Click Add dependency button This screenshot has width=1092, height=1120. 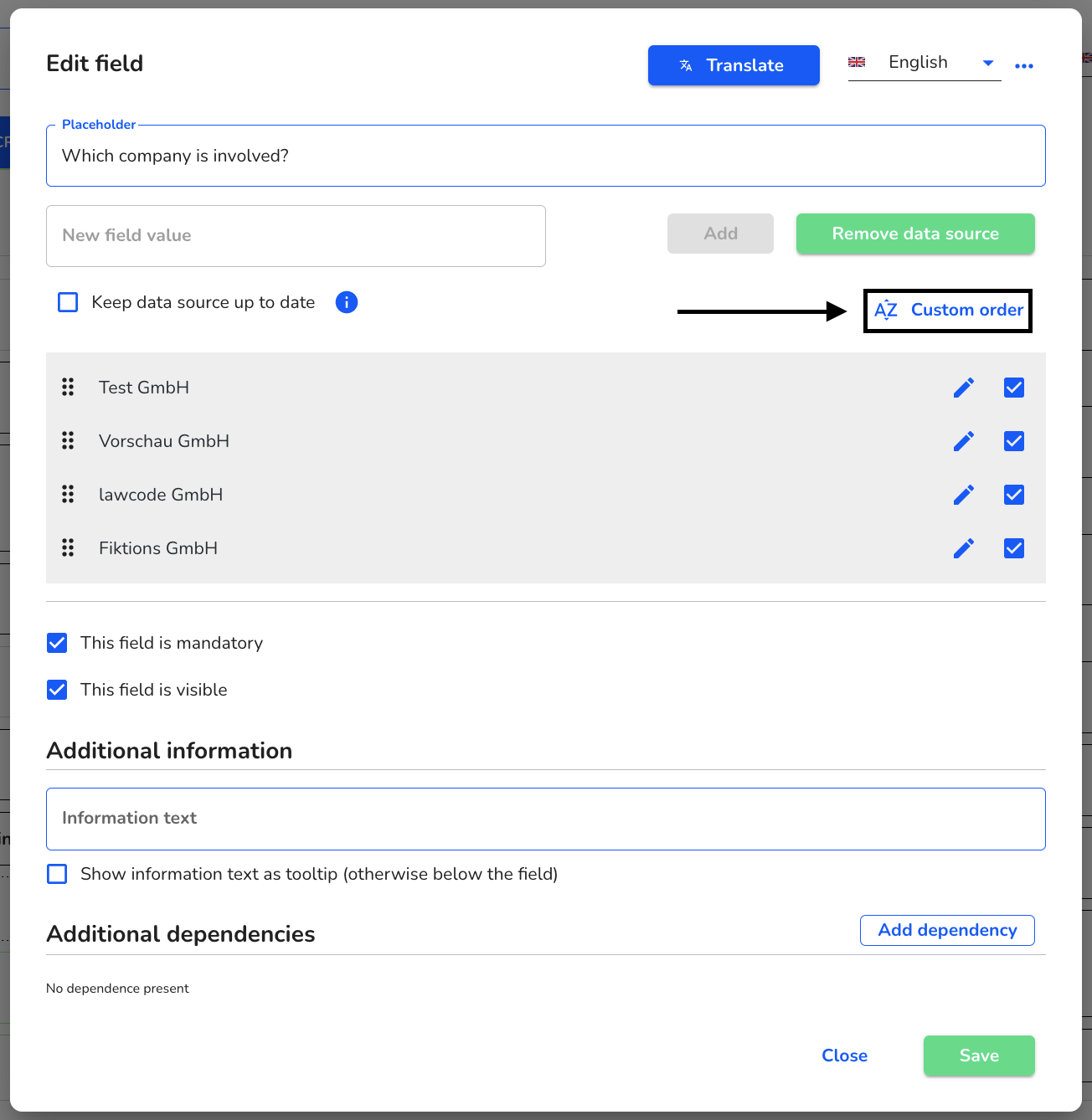[947, 930]
